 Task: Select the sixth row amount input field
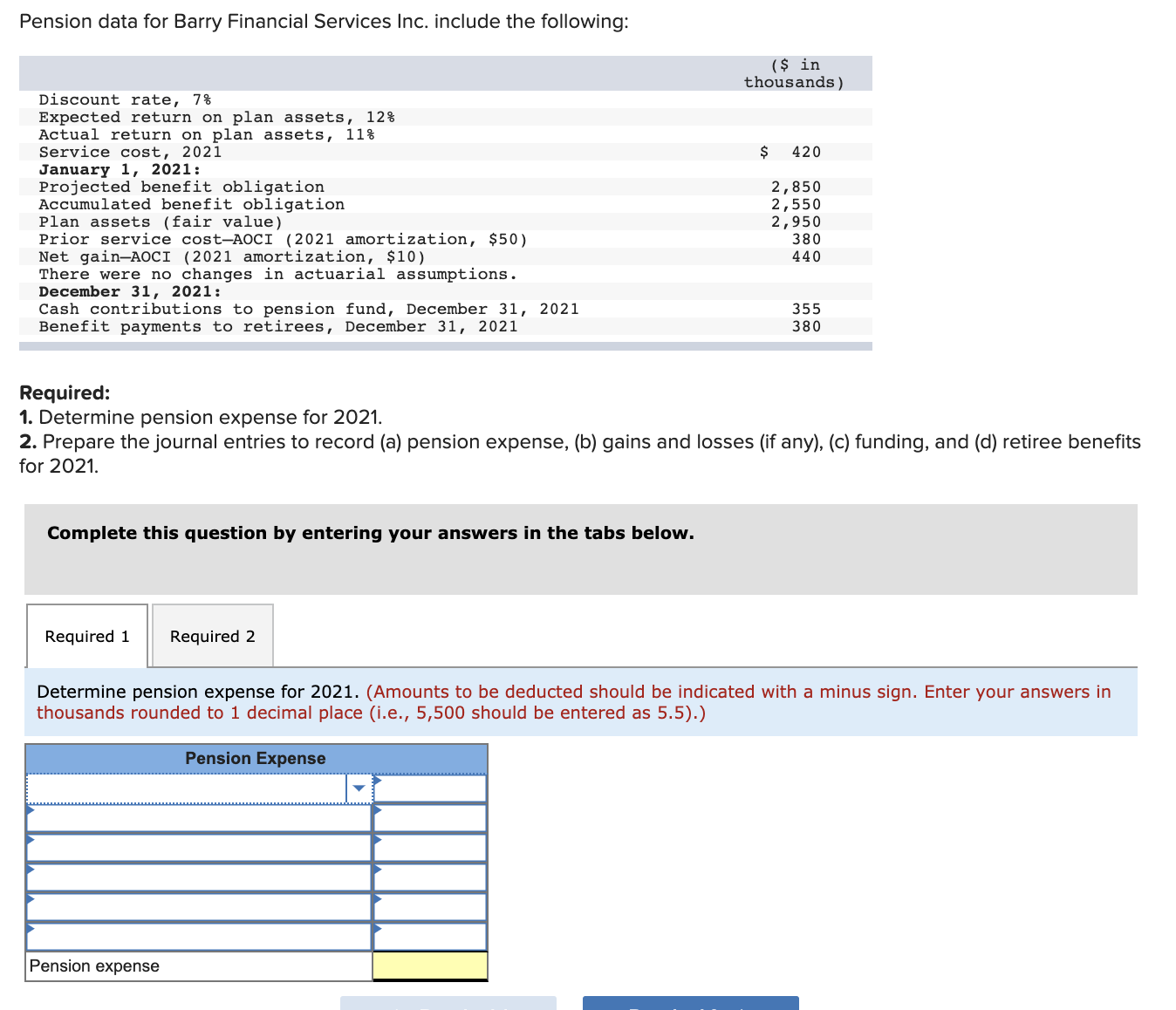[x=430, y=937]
